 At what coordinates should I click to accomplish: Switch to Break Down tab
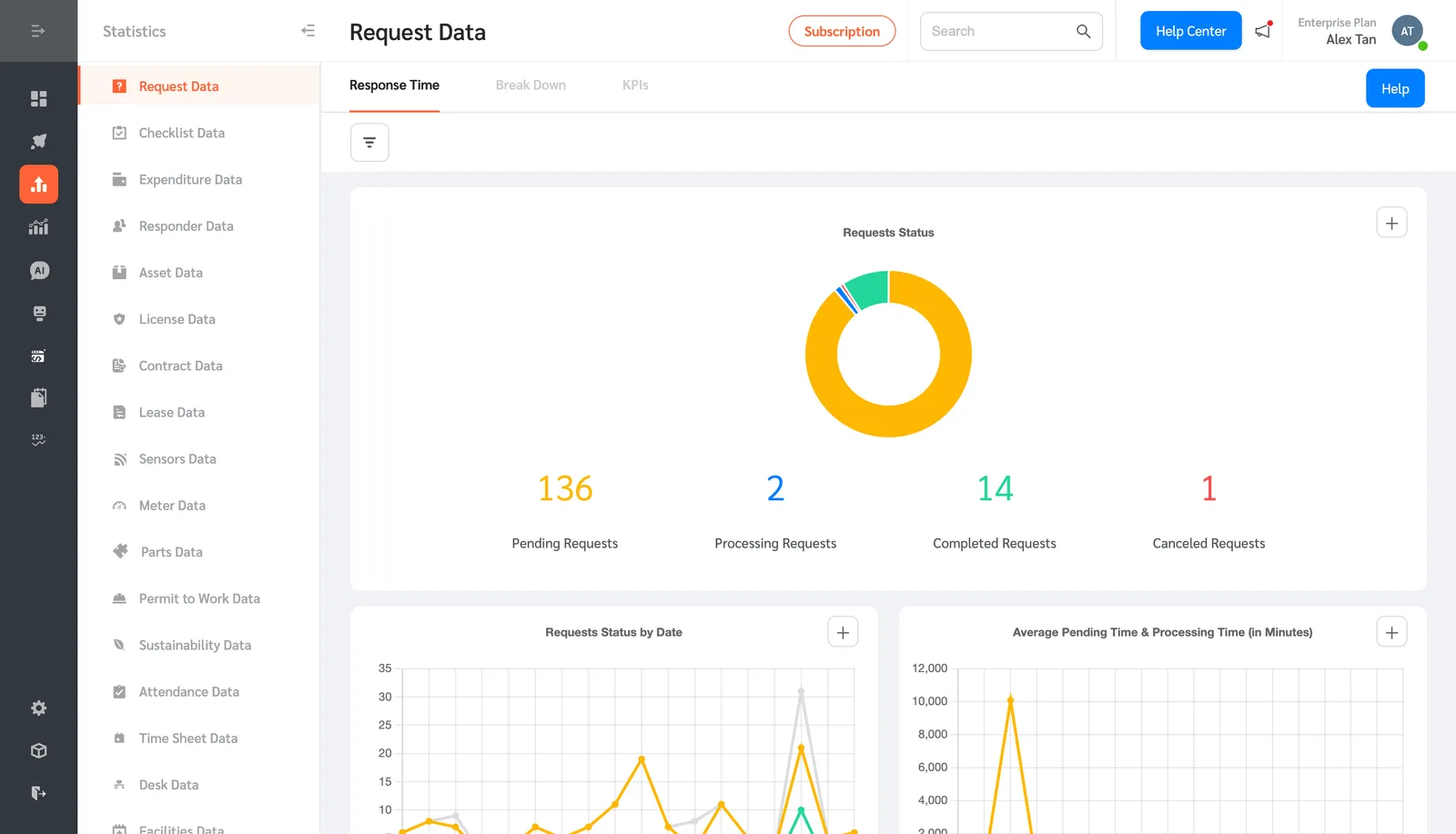[531, 85]
